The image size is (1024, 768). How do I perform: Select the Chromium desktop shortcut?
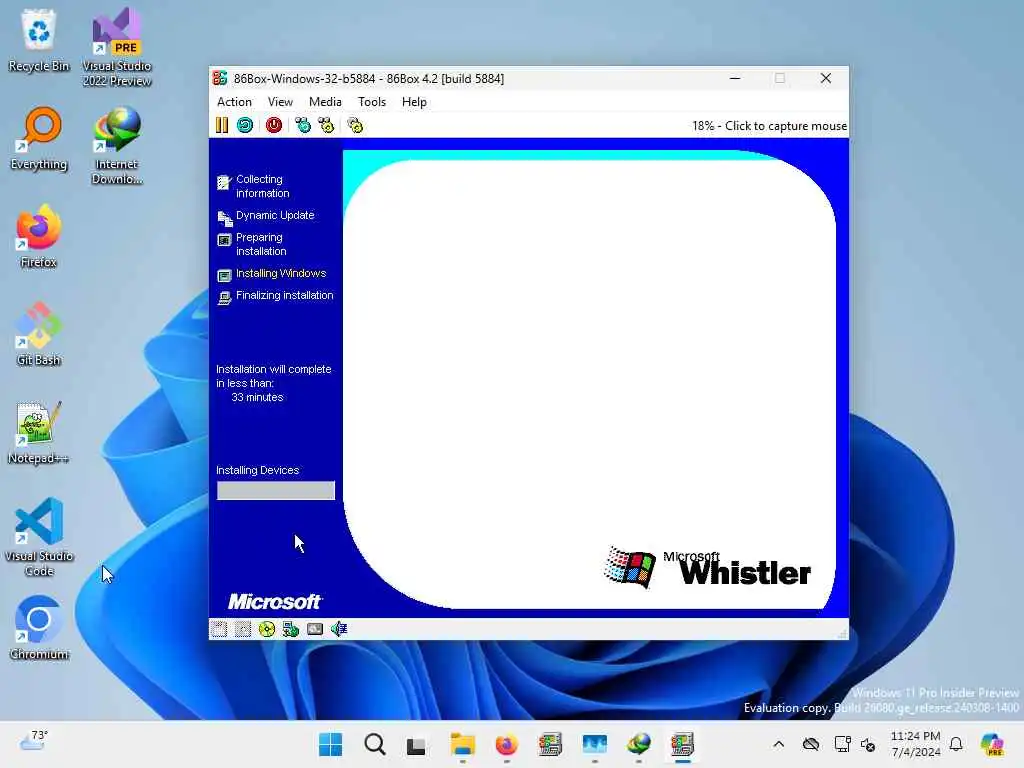click(39, 628)
